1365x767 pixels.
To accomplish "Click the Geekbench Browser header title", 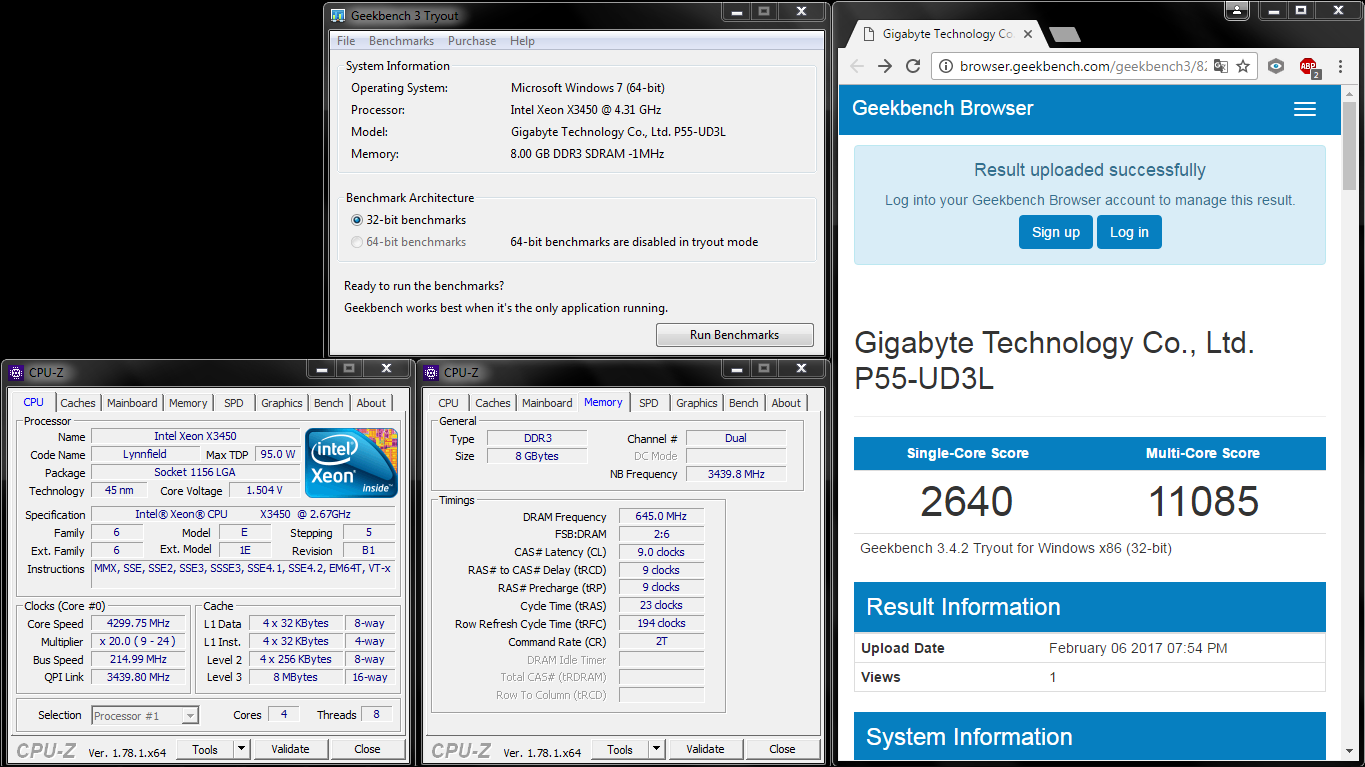I will coord(943,108).
